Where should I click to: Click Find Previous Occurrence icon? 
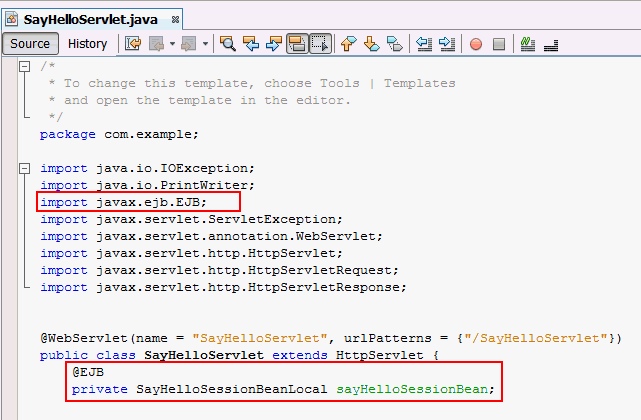pos(251,43)
